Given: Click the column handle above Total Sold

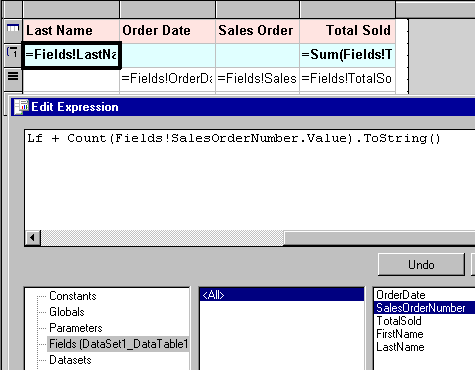Looking at the screenshot, I should (x=348, y=9).
